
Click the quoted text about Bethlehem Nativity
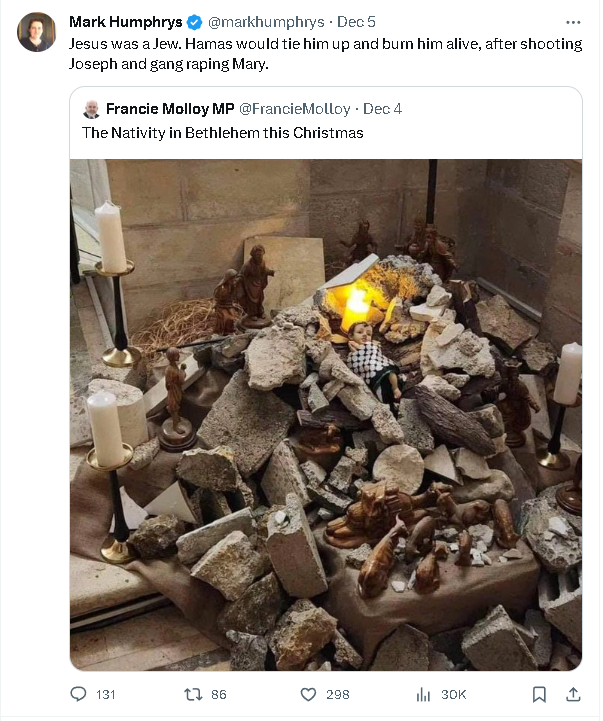(223, 133)
